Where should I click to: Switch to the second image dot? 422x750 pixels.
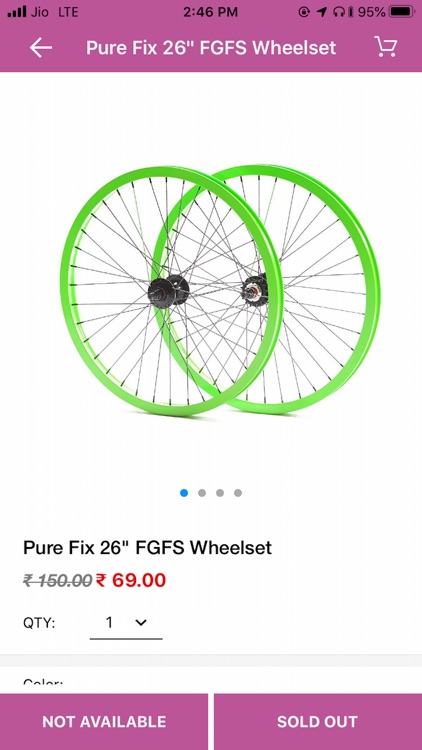[202, 493]
